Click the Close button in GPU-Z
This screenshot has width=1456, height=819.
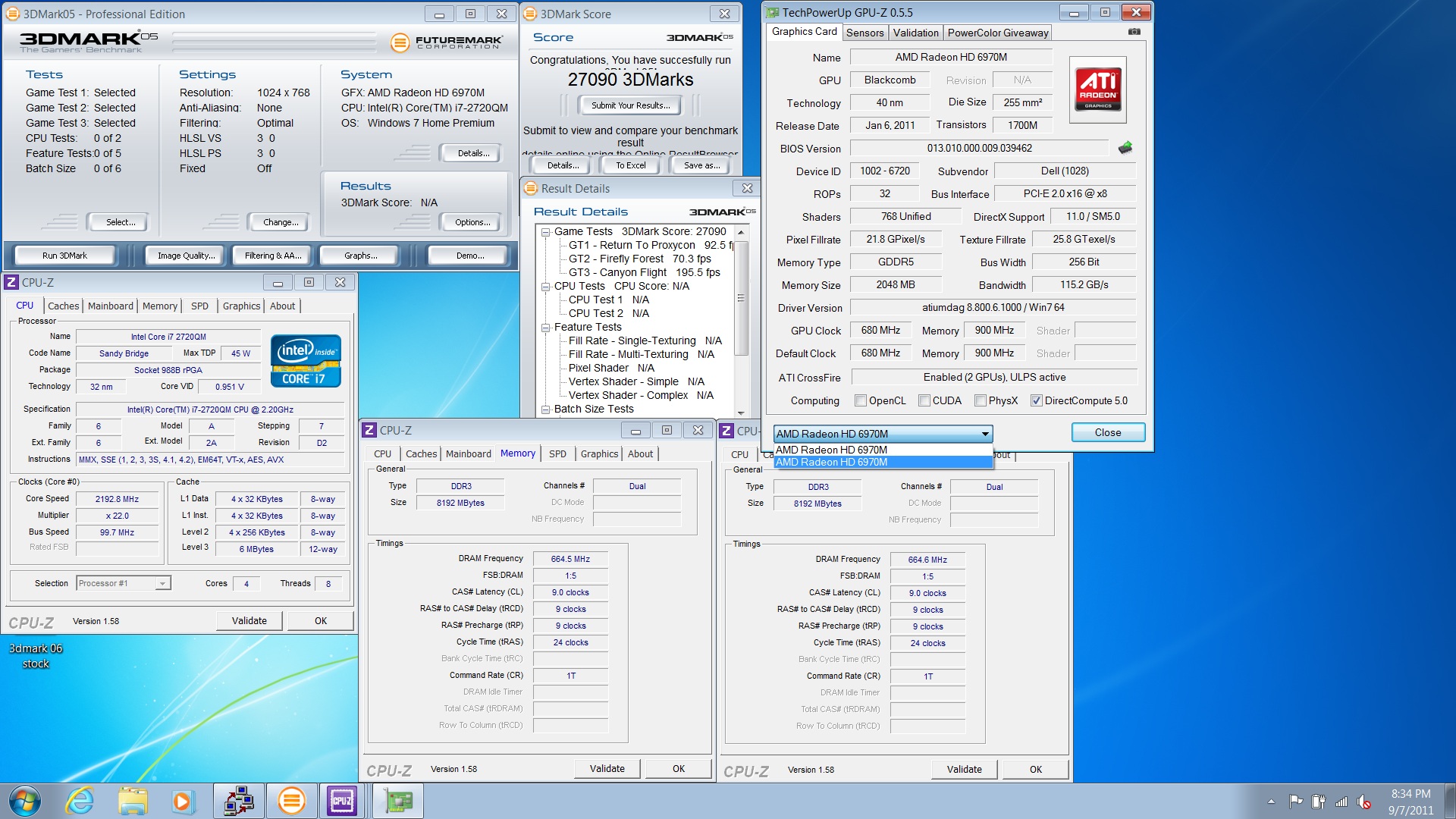1108,432
